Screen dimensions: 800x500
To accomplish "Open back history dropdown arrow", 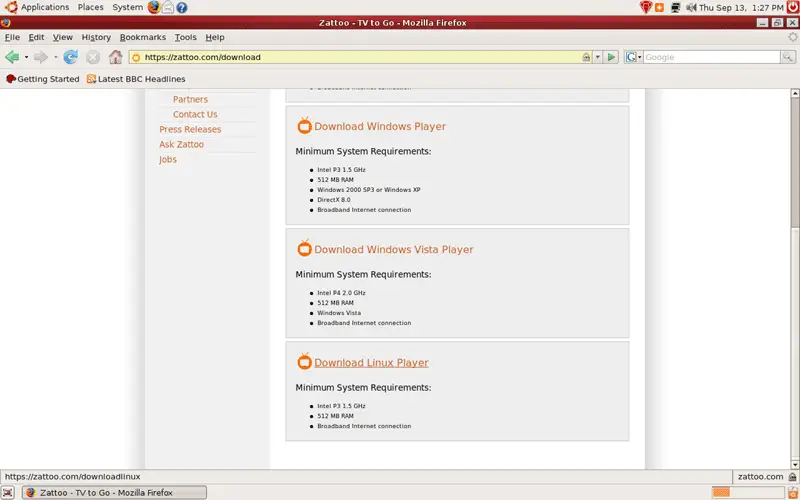I will 26,57.
